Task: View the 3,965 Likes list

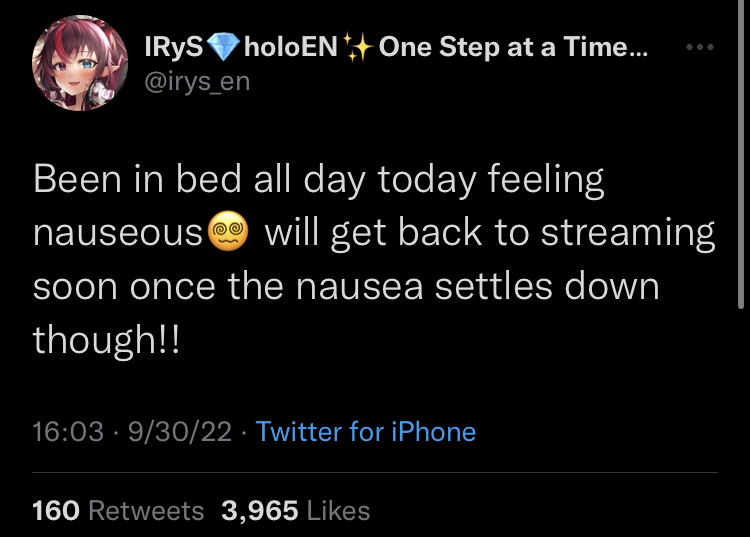Action: (x=295, y=510)
